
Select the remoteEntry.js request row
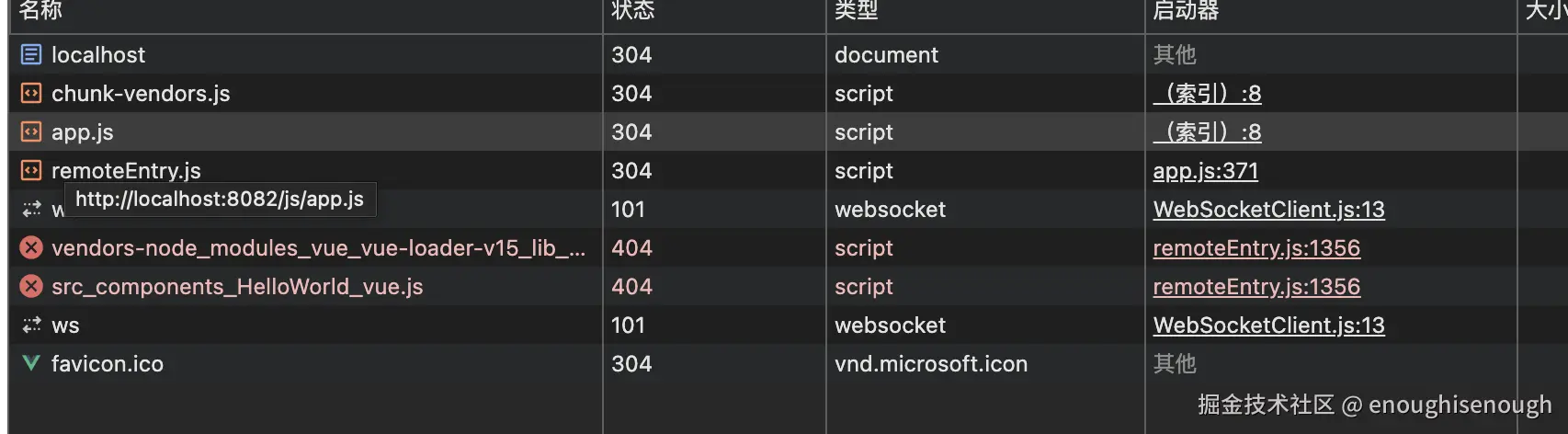126,171
